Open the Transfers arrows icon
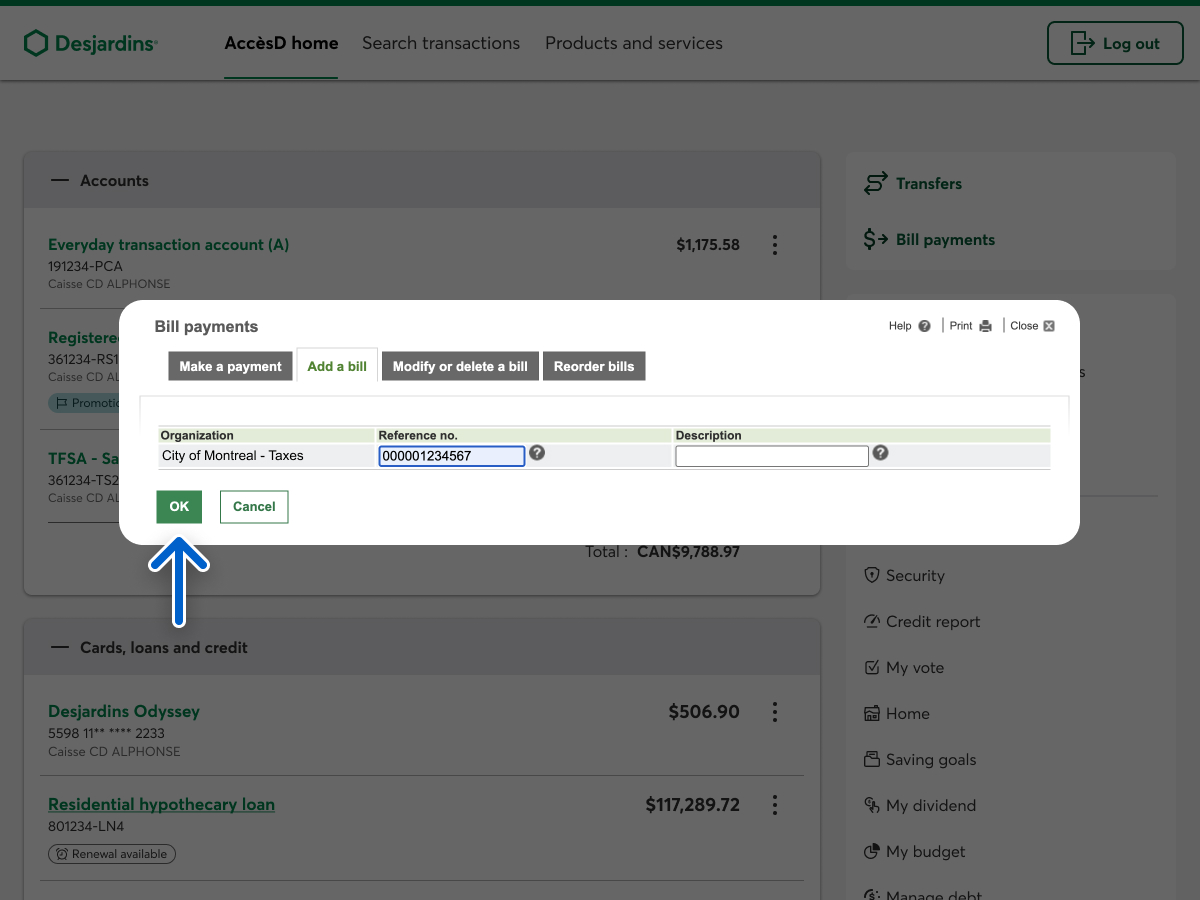This screenshot has height=900, width=1200. [x=875, y=184]
